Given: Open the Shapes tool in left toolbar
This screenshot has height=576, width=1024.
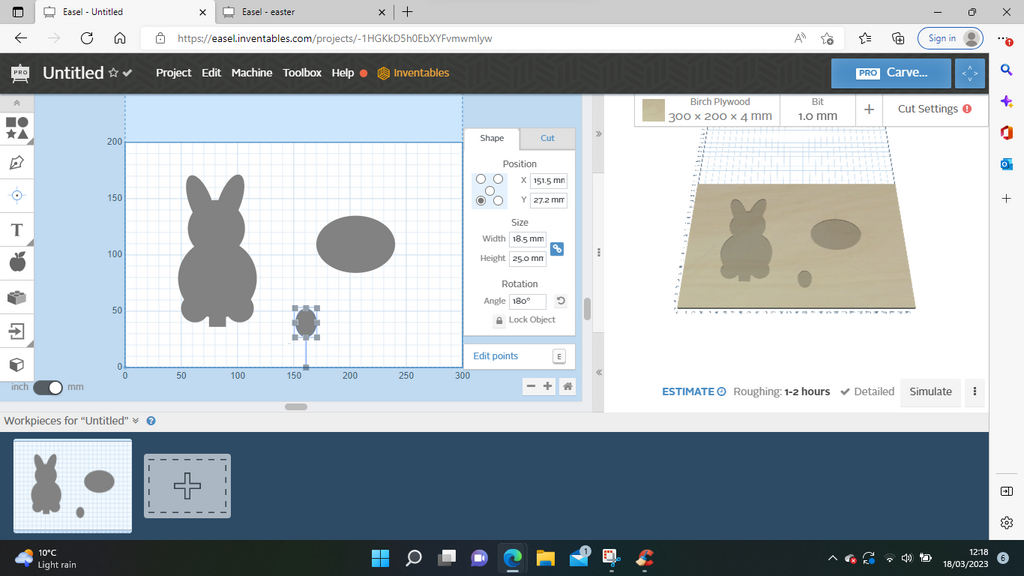Looking at the screenshot, I should (17, 128).
